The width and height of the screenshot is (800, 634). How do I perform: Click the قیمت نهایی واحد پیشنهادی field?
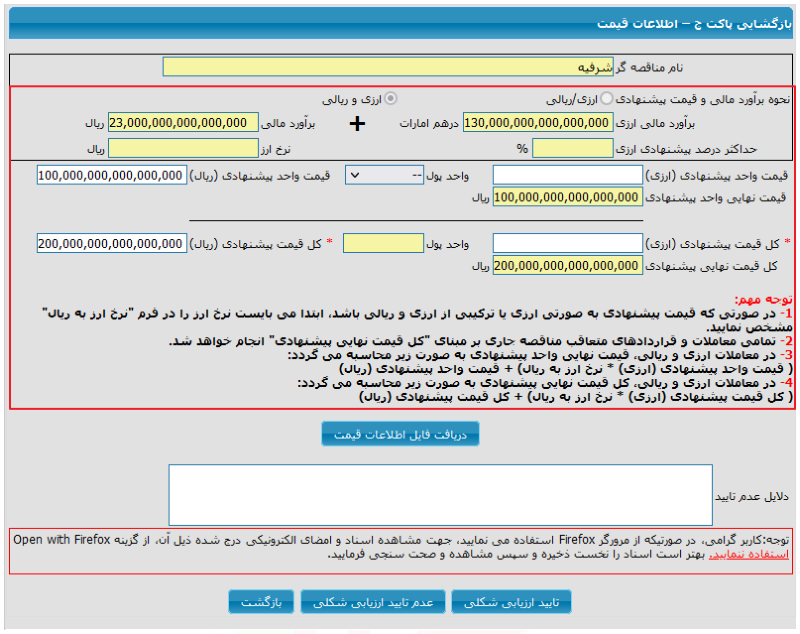567,197
